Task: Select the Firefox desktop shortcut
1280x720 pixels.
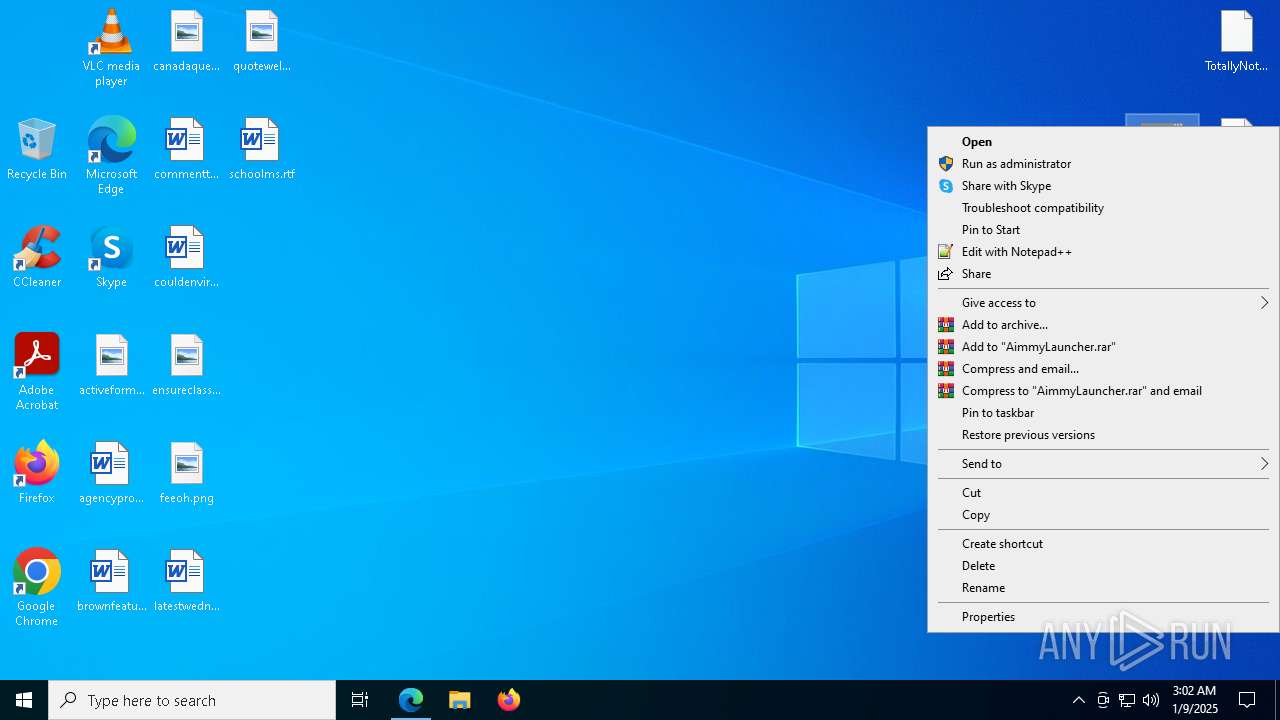Action: 36,473
